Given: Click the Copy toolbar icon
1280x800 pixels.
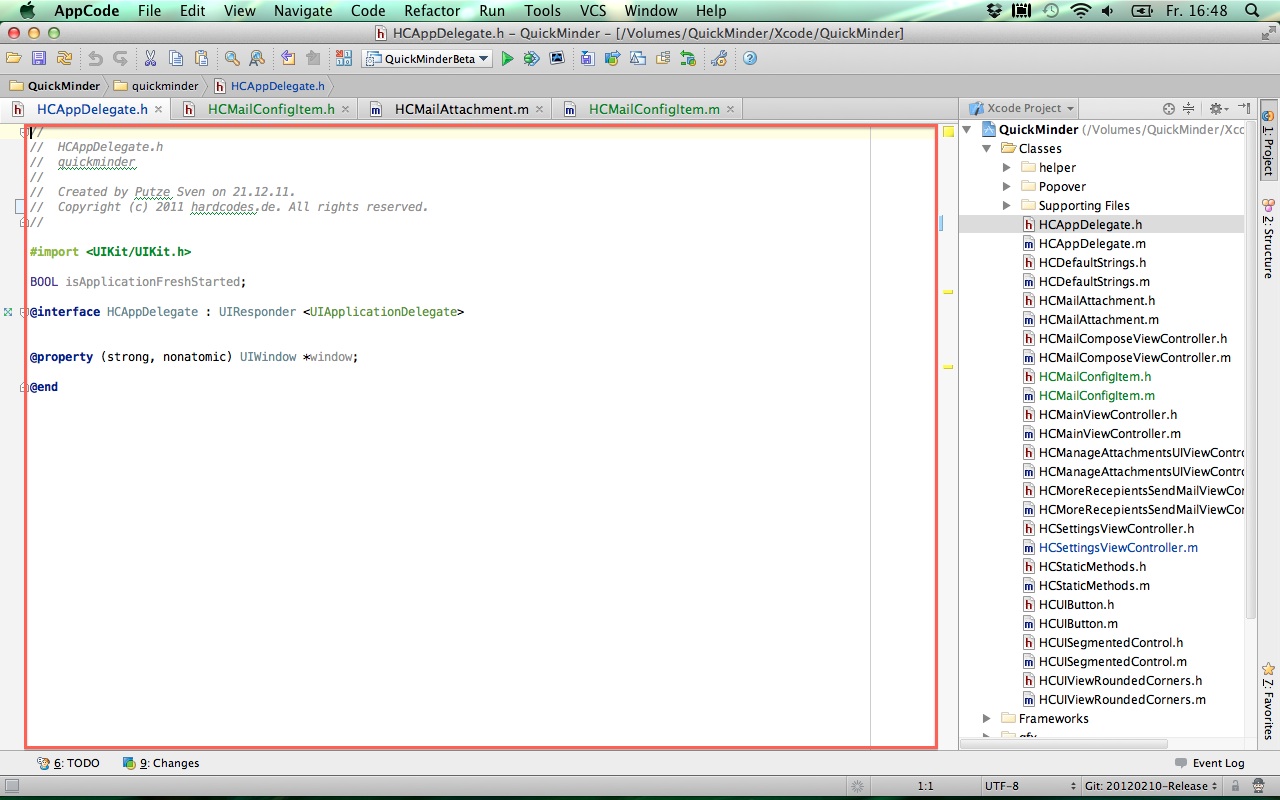Looking at the screenshot, I should pos(176,59).
